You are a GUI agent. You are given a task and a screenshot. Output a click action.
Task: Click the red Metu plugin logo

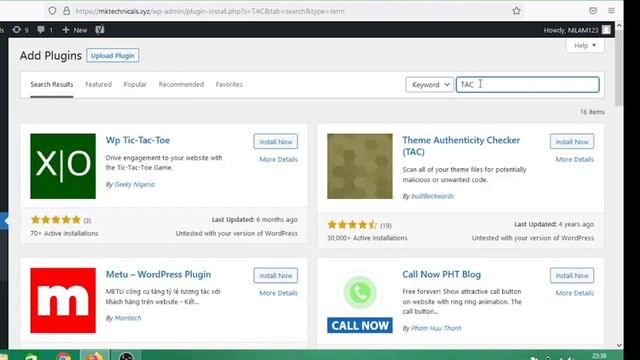tap(63, 300)
